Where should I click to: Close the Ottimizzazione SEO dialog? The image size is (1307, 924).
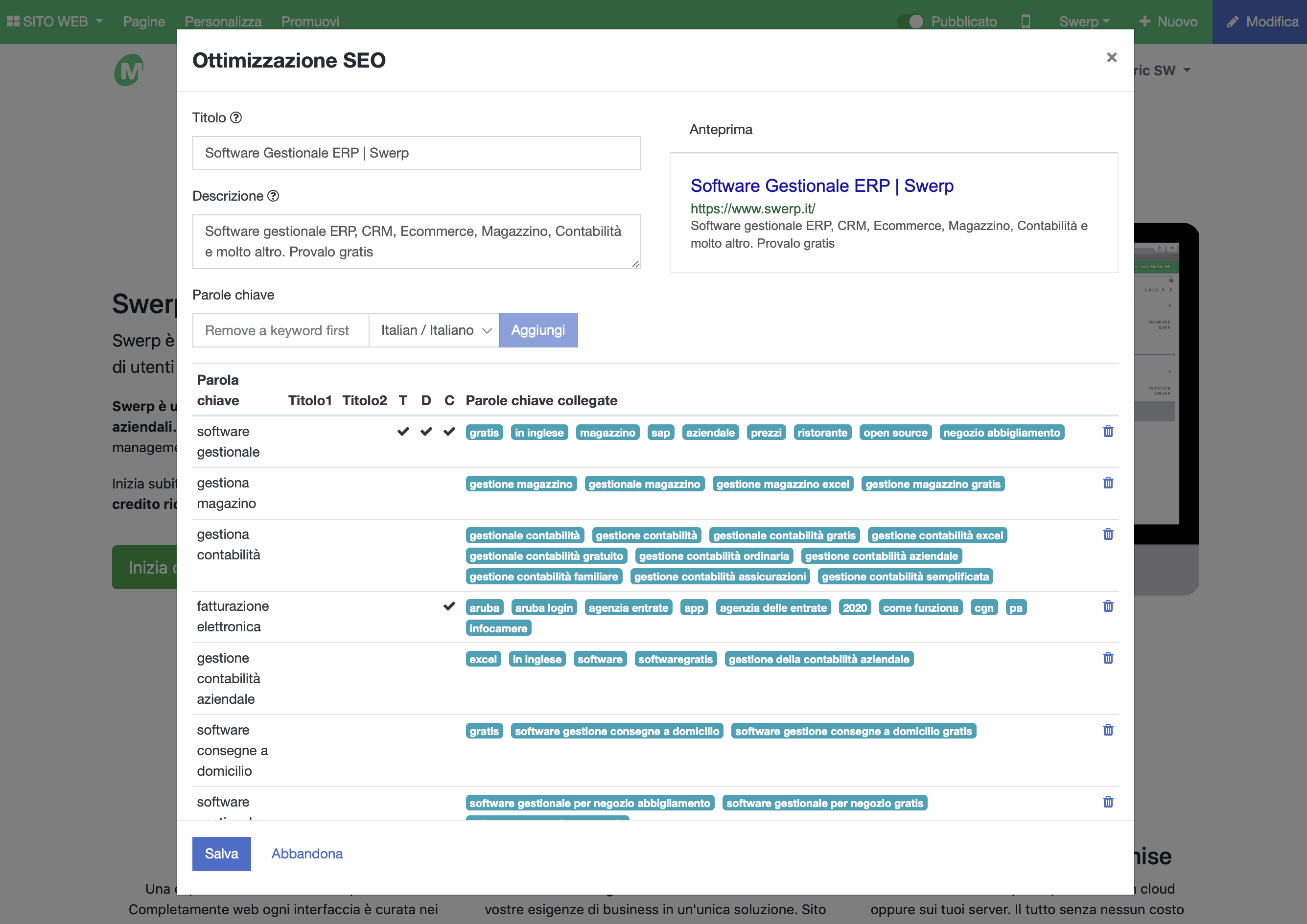pos(1111,57)
